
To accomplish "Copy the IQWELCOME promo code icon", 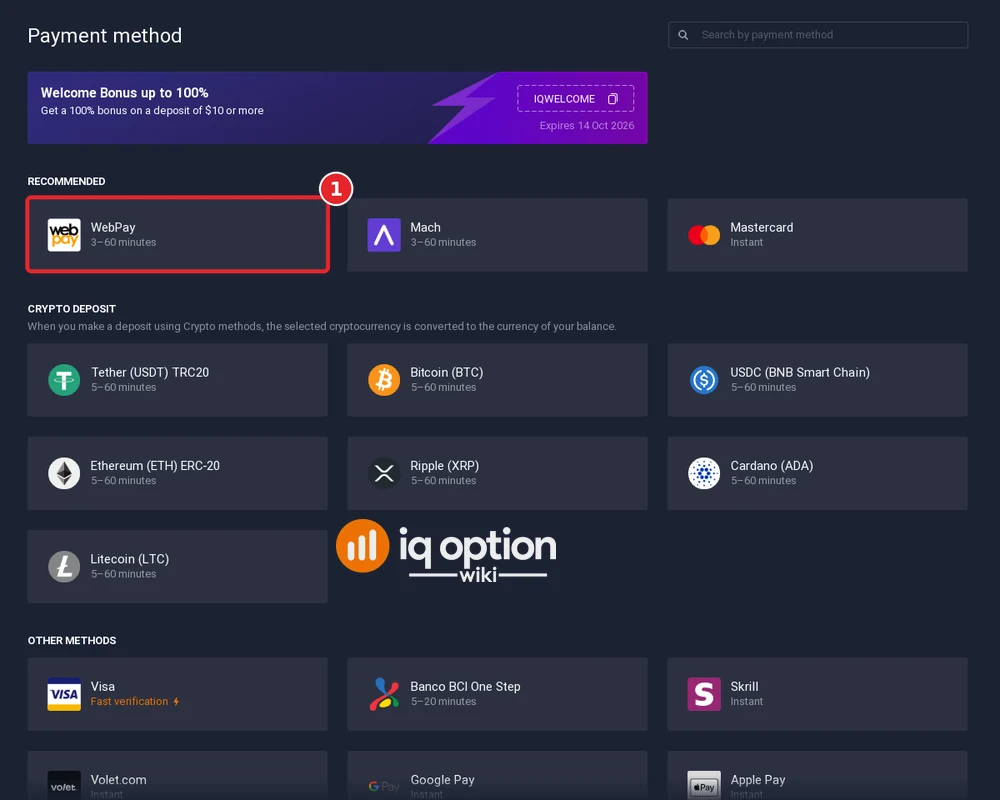I will pos(613,98).
